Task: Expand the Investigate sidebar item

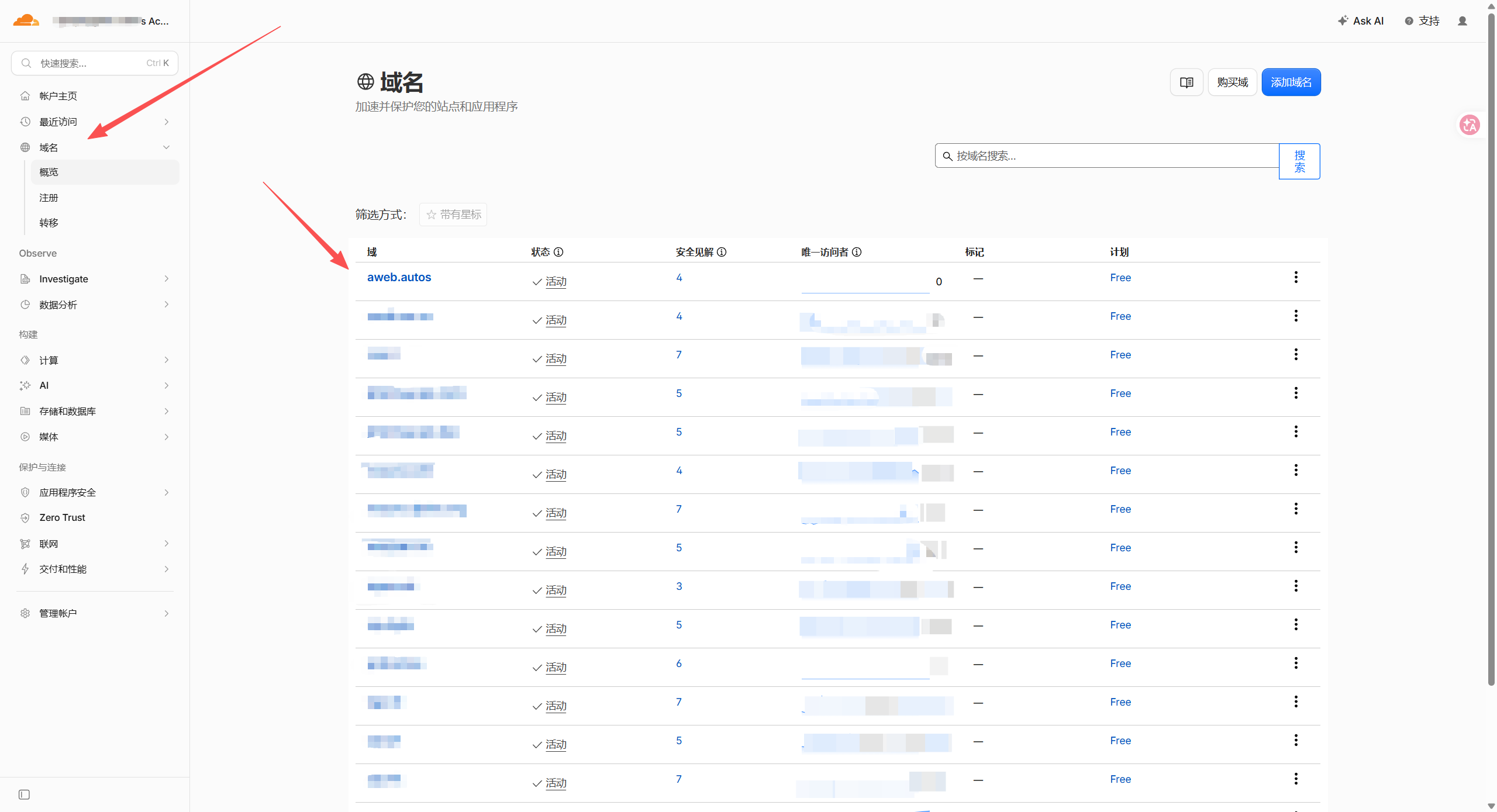Action: (x=95, y=279)
